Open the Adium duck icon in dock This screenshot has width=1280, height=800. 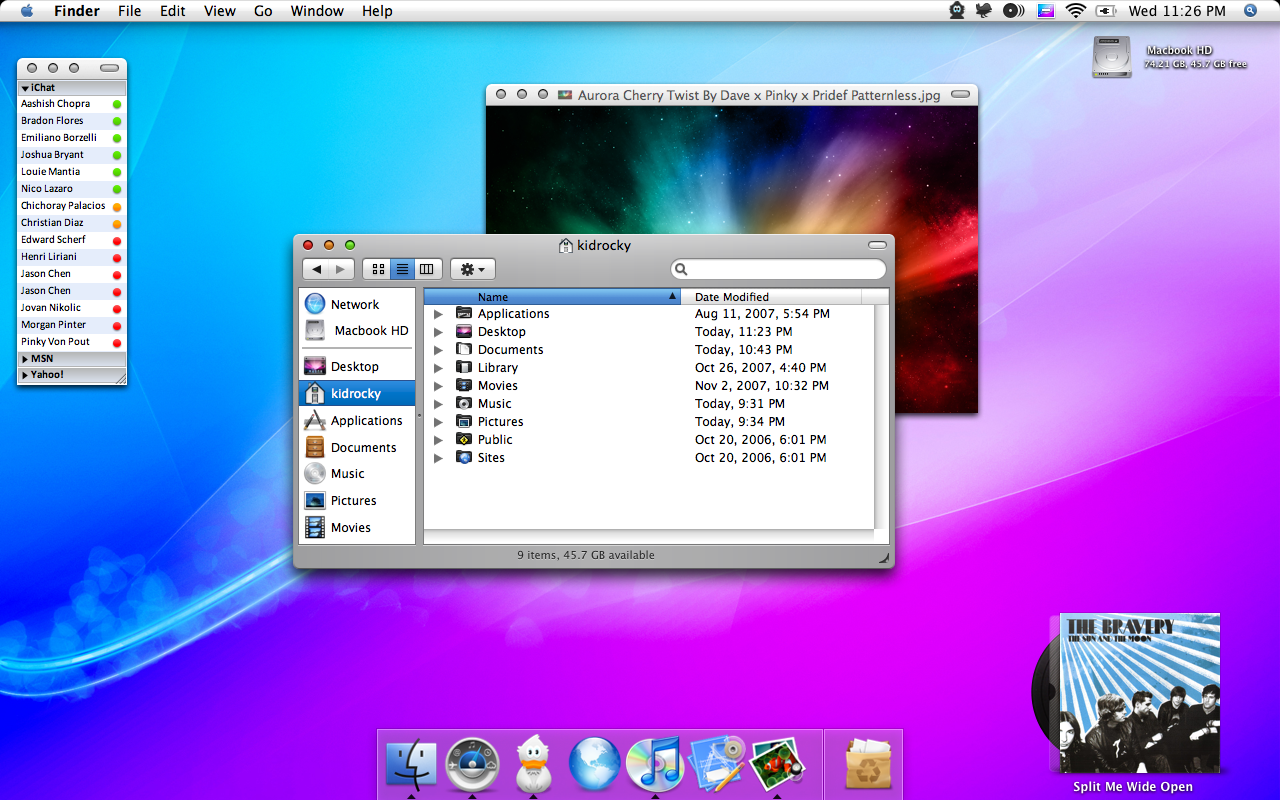533,765
